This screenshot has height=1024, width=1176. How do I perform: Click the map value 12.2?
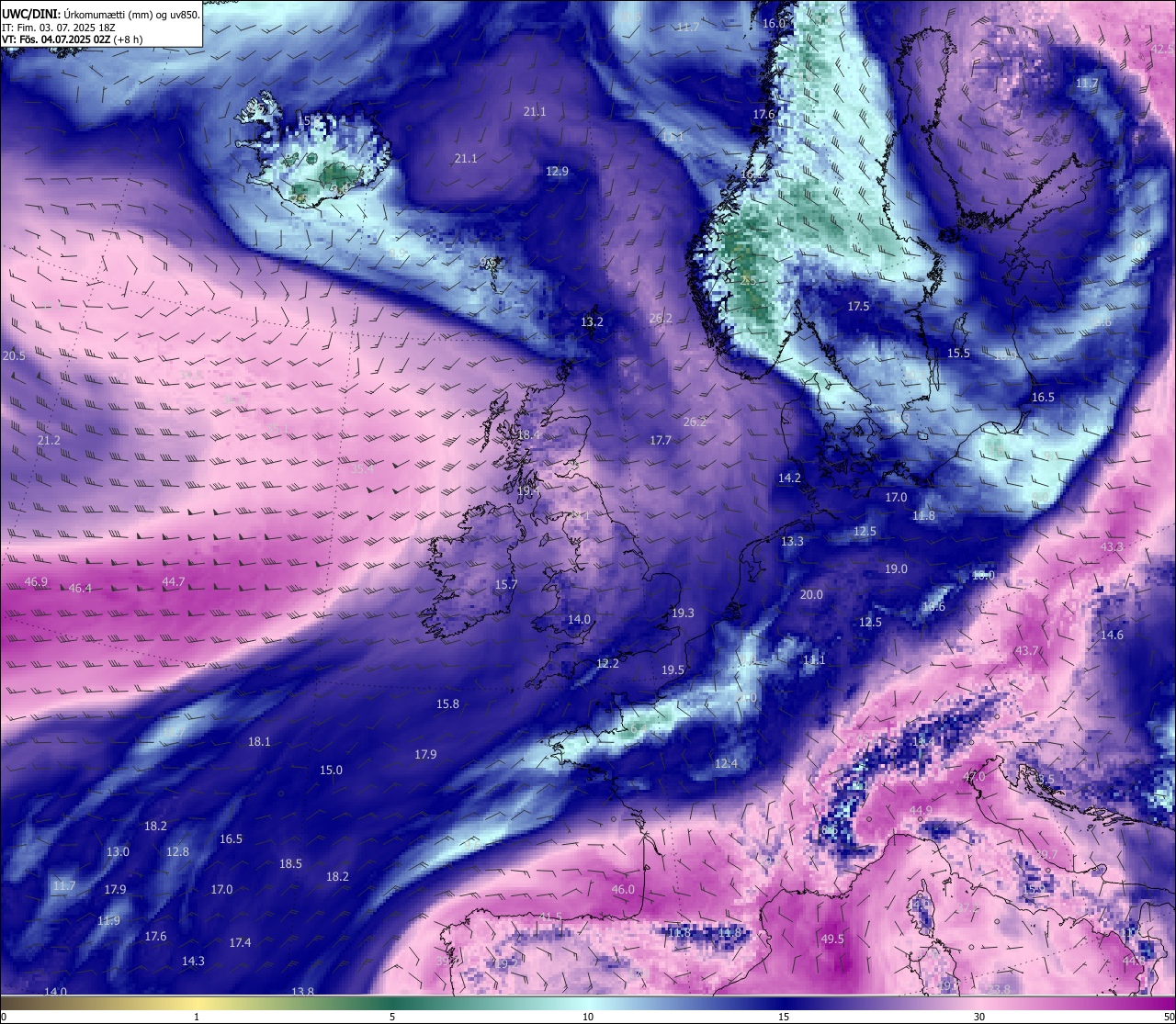(607, 664)
